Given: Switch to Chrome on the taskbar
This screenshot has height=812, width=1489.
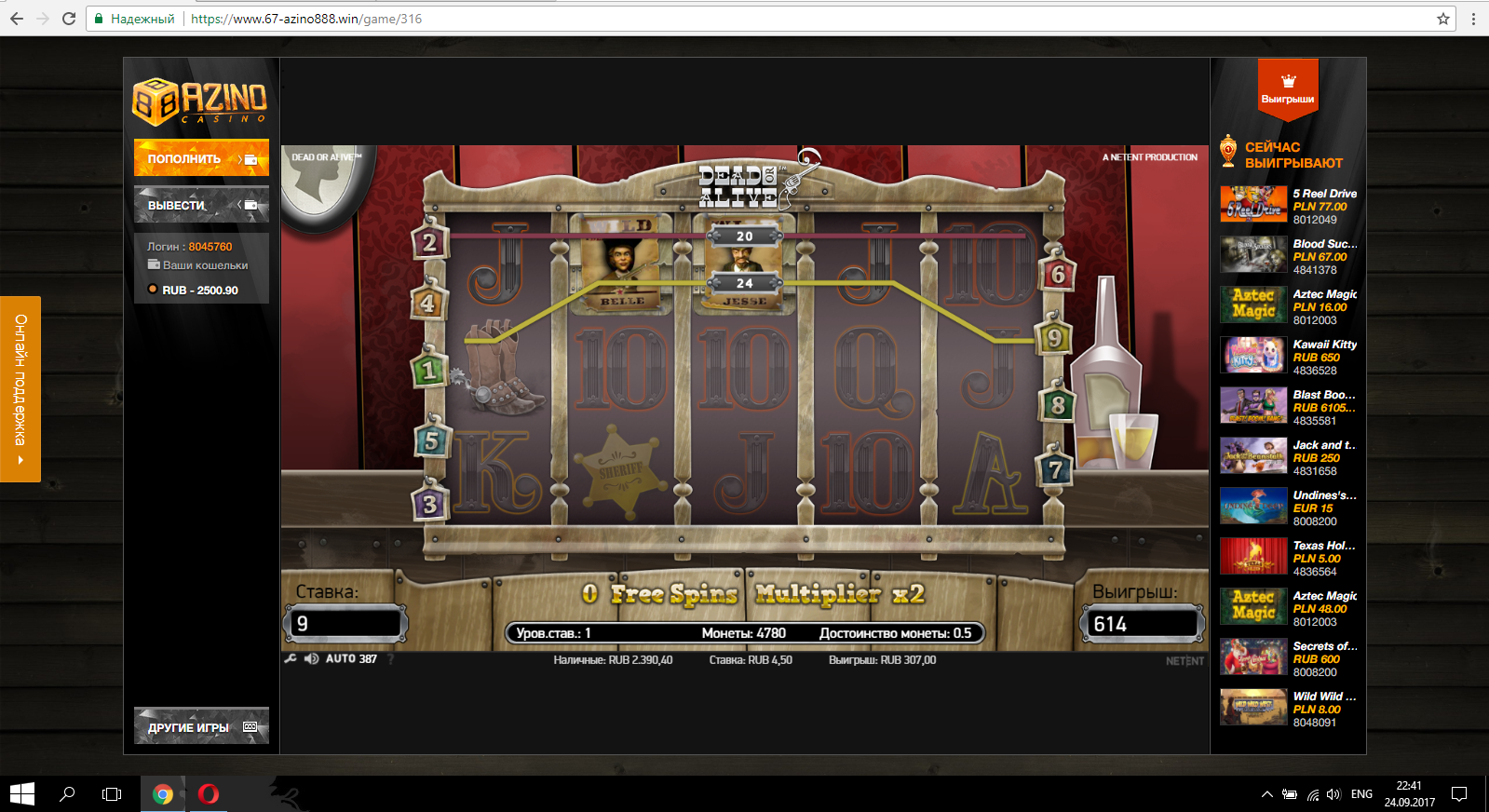Looking at the screenshot, I should 163,794.
